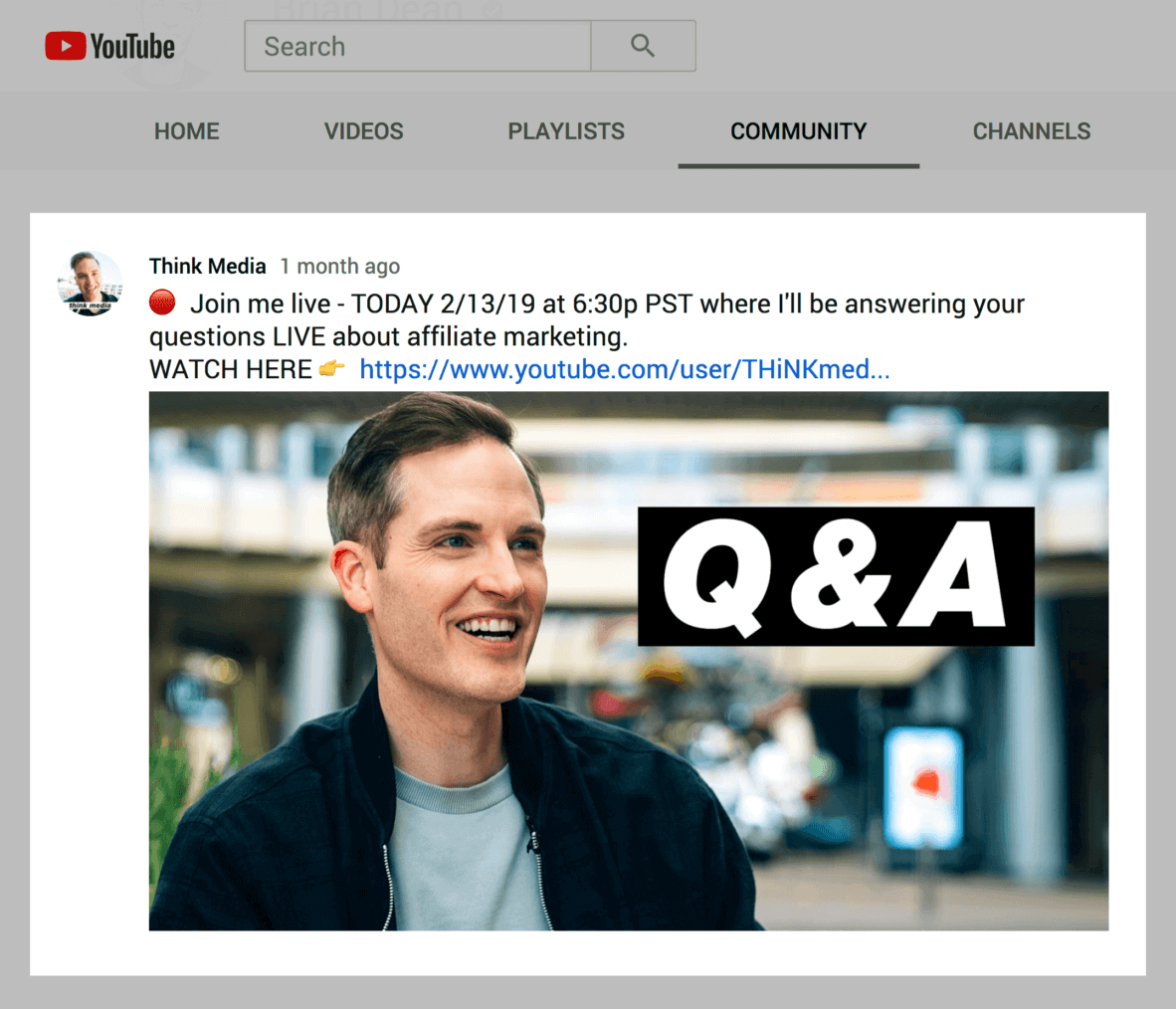
Task: Click the Think Media channel name
Action: point(207,266)
